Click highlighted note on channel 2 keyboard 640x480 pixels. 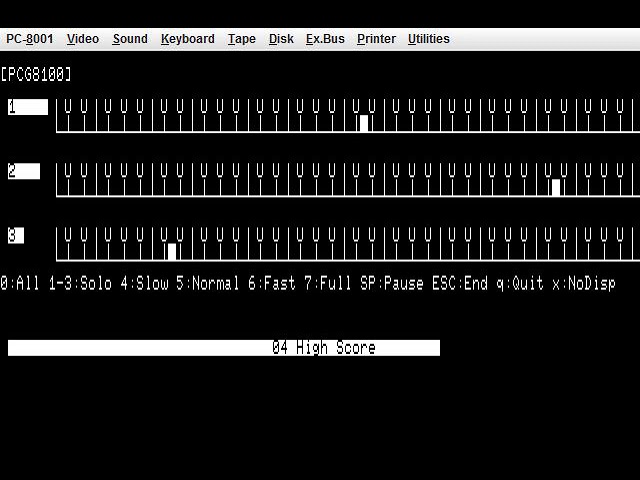coord(556,187)
